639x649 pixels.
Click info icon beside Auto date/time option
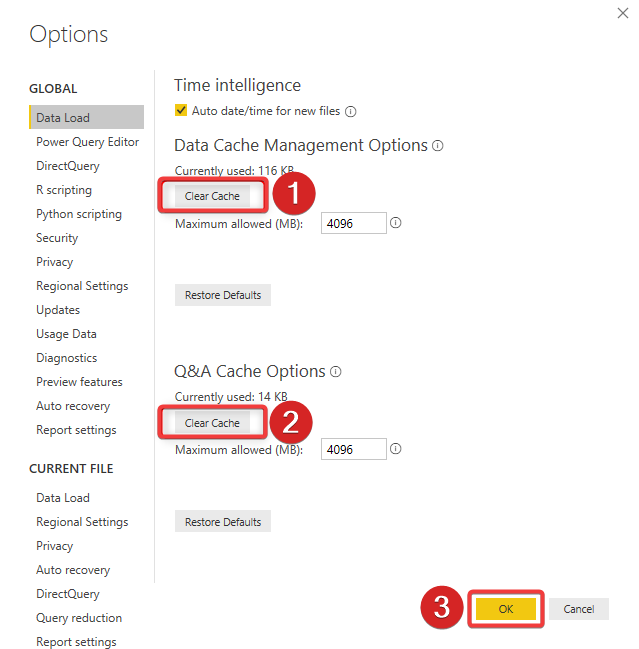[351, 111]
